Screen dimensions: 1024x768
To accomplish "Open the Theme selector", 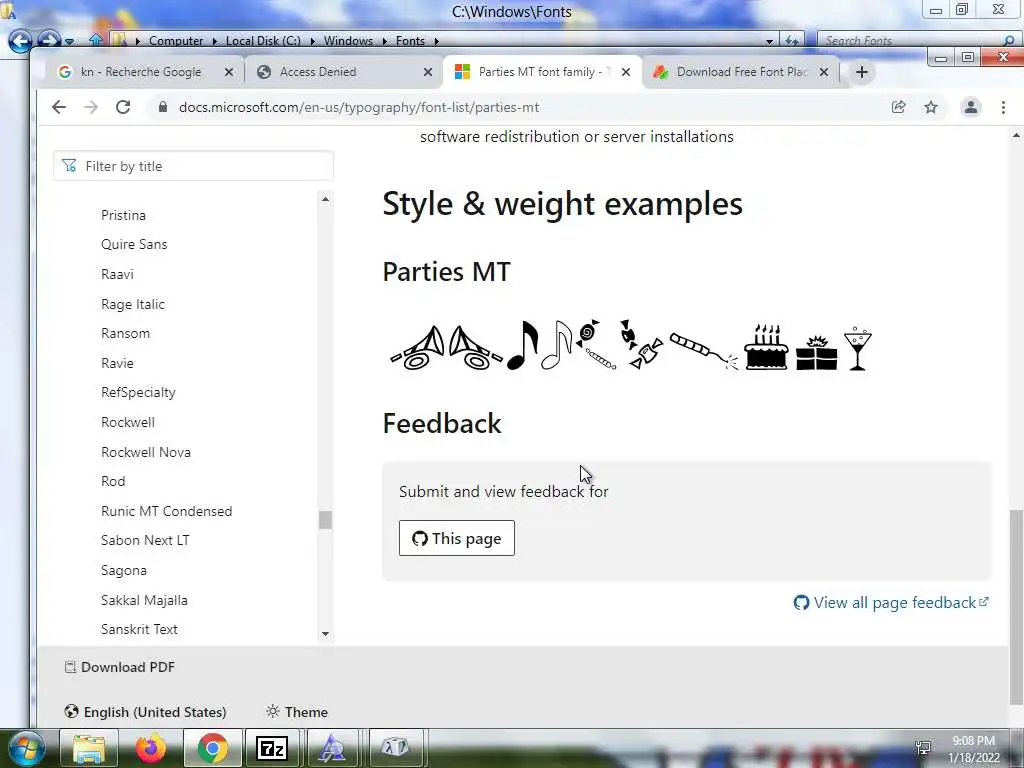I will click(296, 712).
